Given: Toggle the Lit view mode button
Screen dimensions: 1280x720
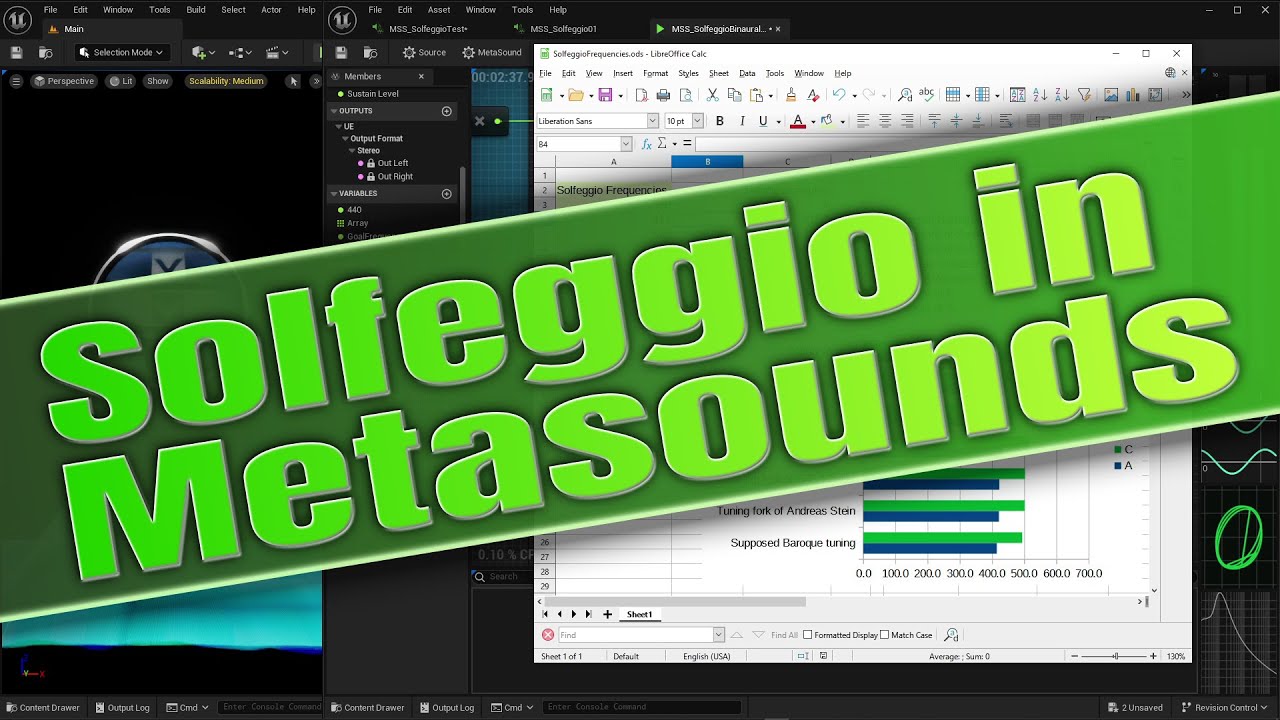Looking at the screenshot, I should (x=121, y=81).
